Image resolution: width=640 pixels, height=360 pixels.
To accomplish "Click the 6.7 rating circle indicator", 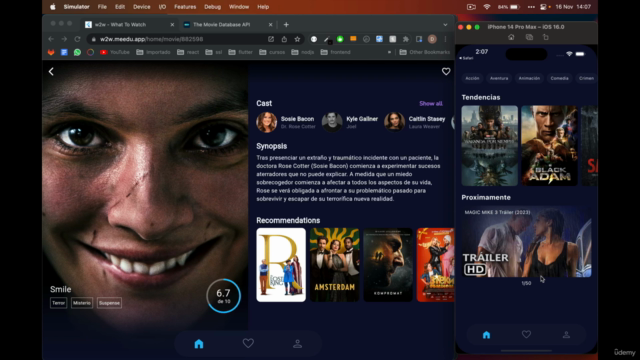I will 223,296.
